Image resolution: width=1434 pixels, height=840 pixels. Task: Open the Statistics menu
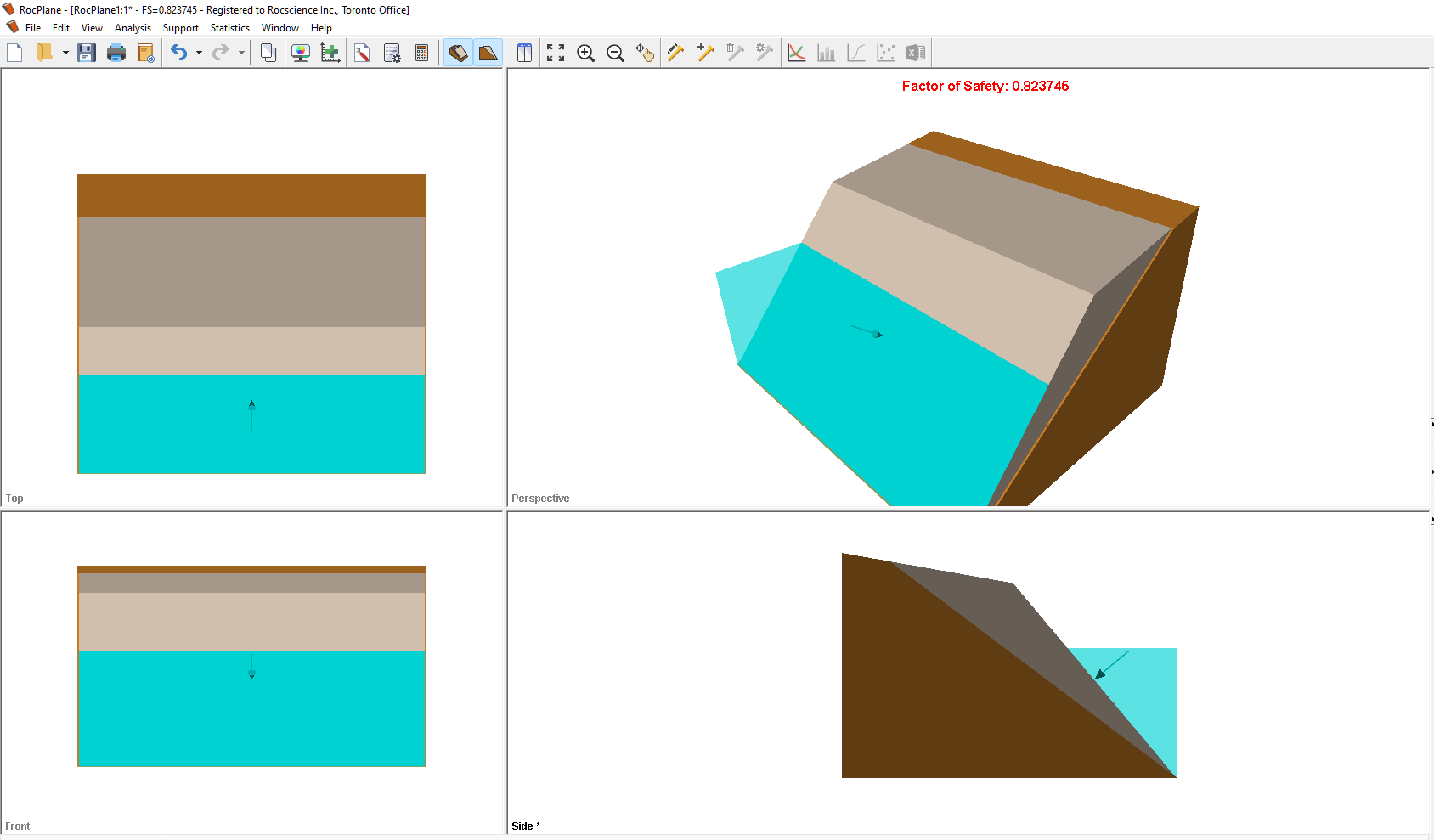coord(230,28)
